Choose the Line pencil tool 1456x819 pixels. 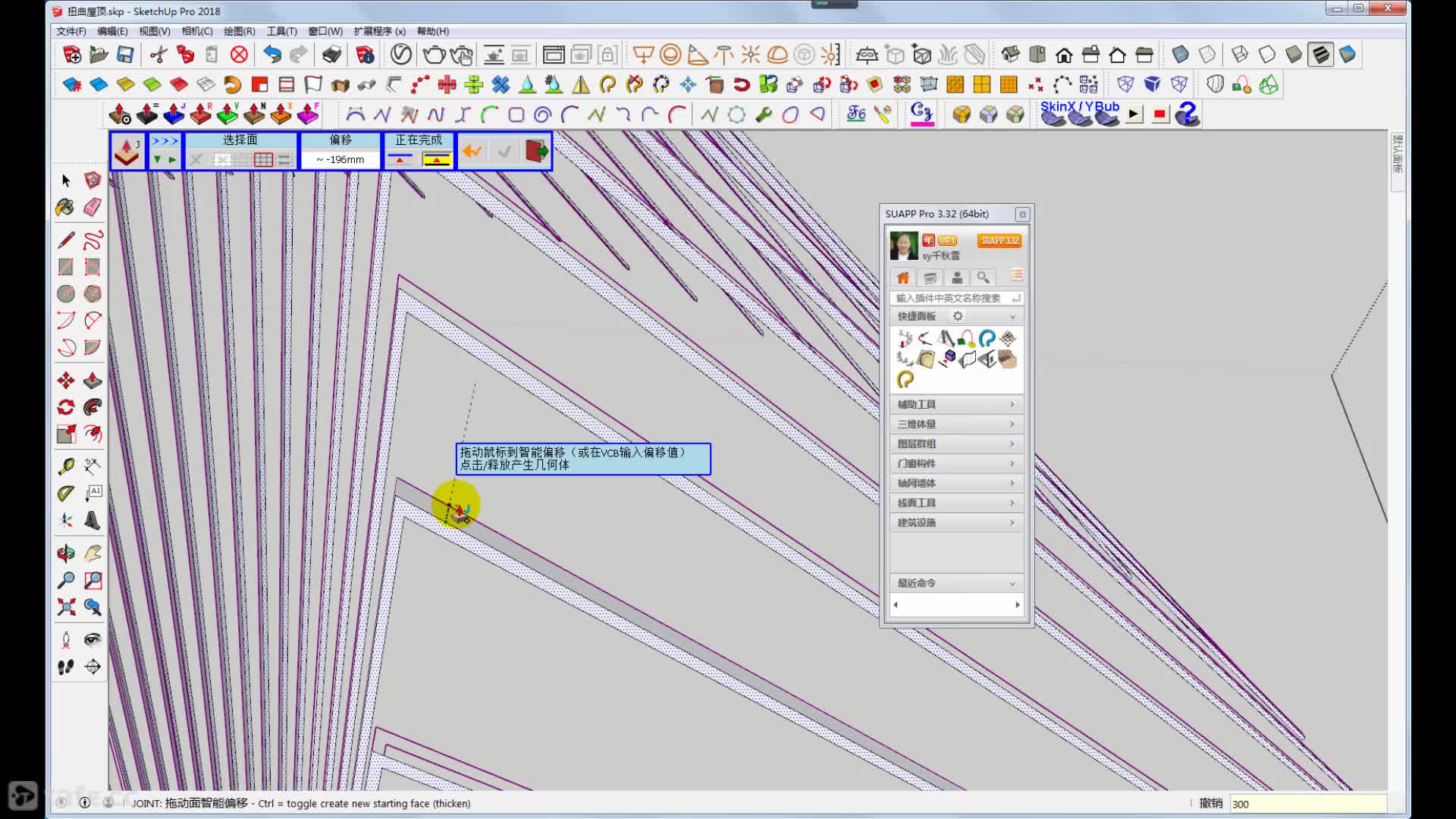pyautogui.click(x=66, y=240)
